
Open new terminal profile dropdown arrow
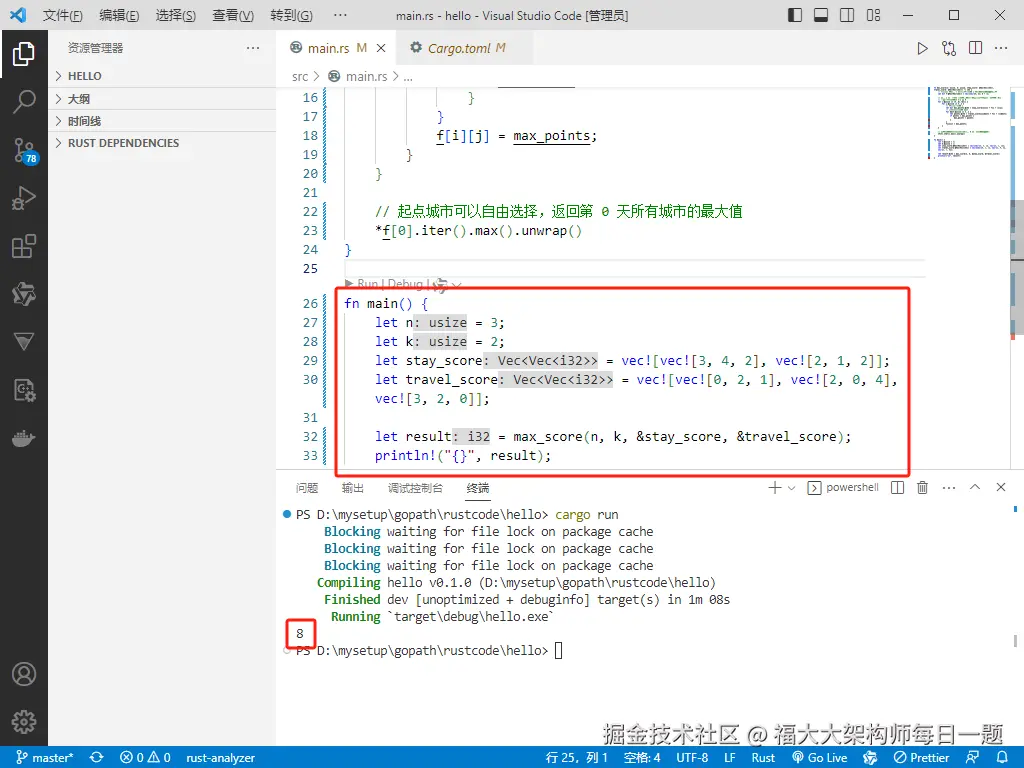[792, 488]
